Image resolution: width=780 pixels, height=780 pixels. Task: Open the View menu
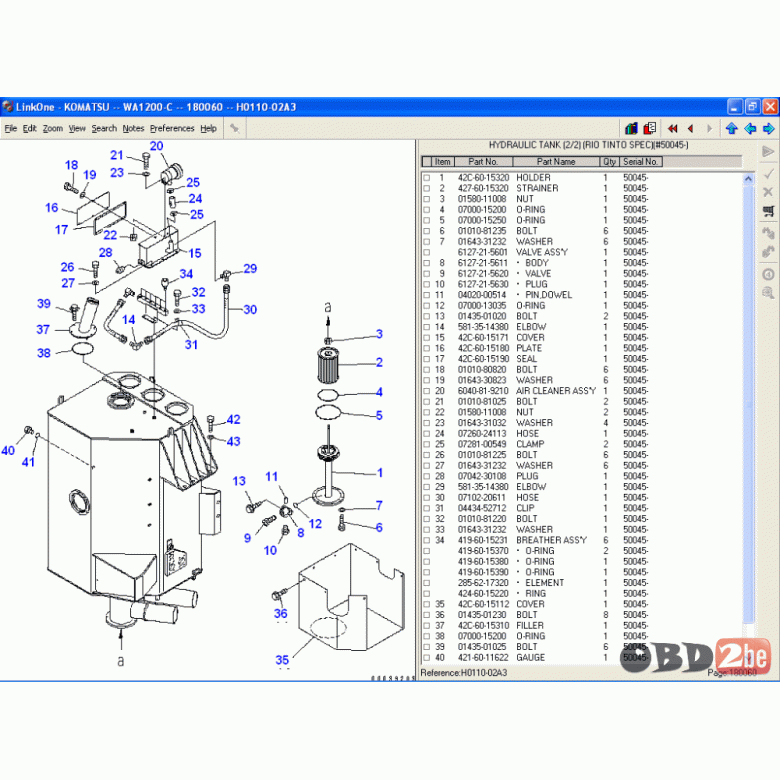pos(77,128)
